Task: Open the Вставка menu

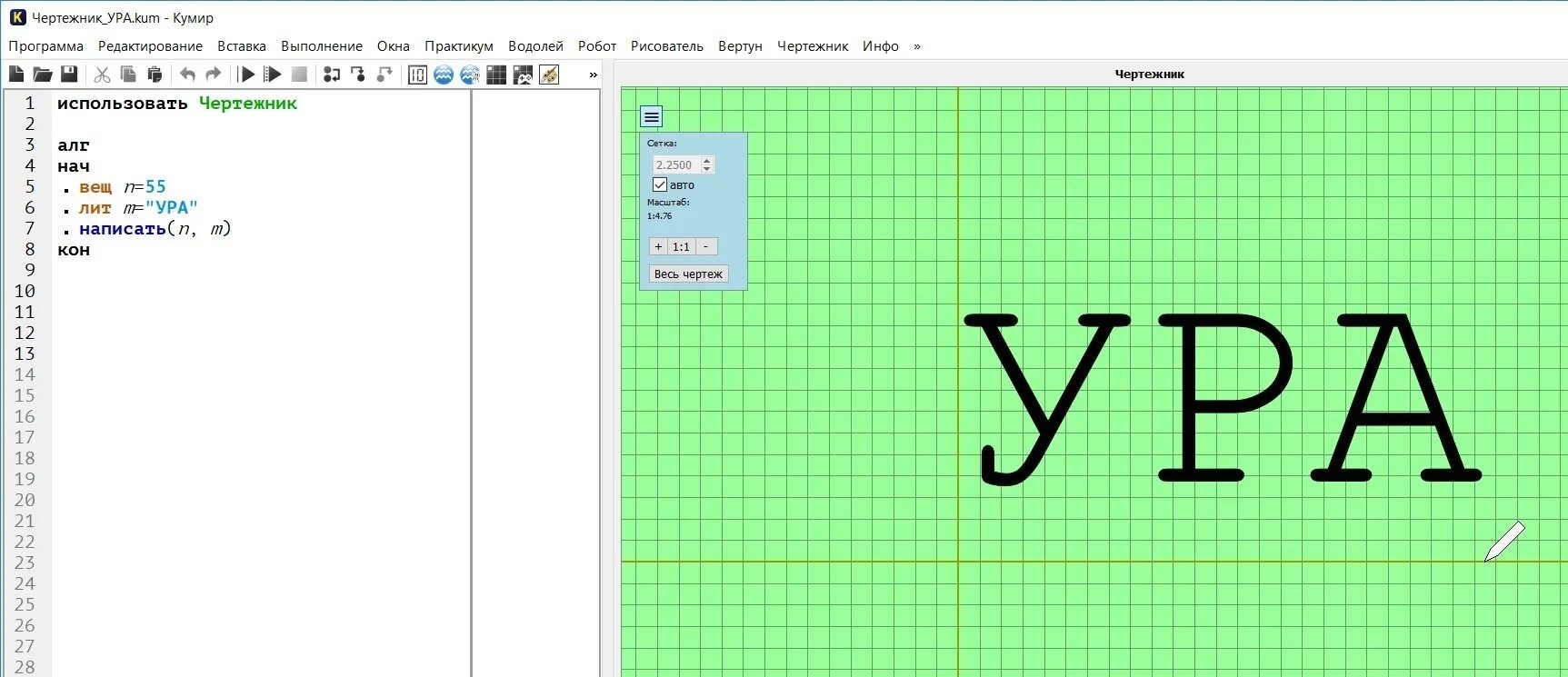Action: coord(242,46)
